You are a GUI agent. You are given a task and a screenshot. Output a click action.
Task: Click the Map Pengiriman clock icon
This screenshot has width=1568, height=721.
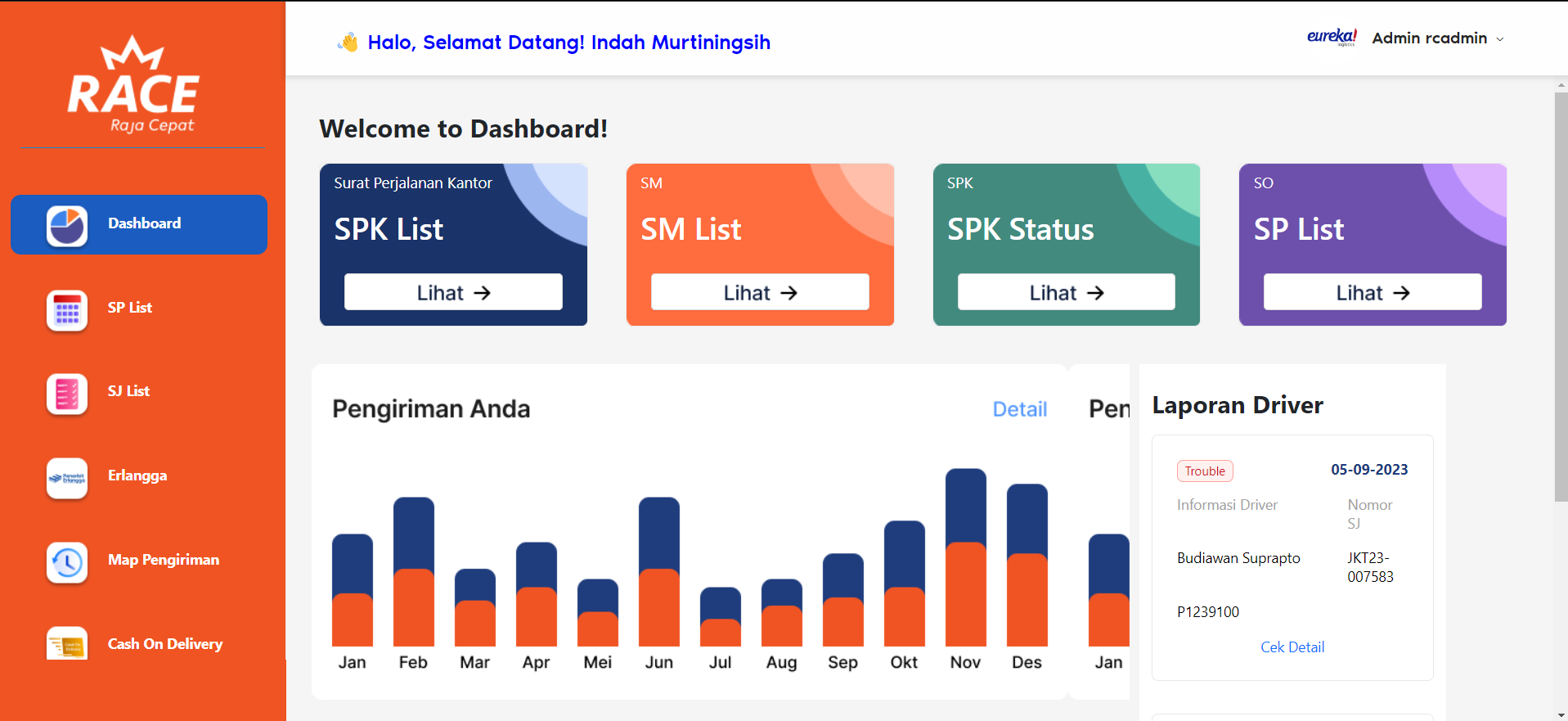[67, 562]
